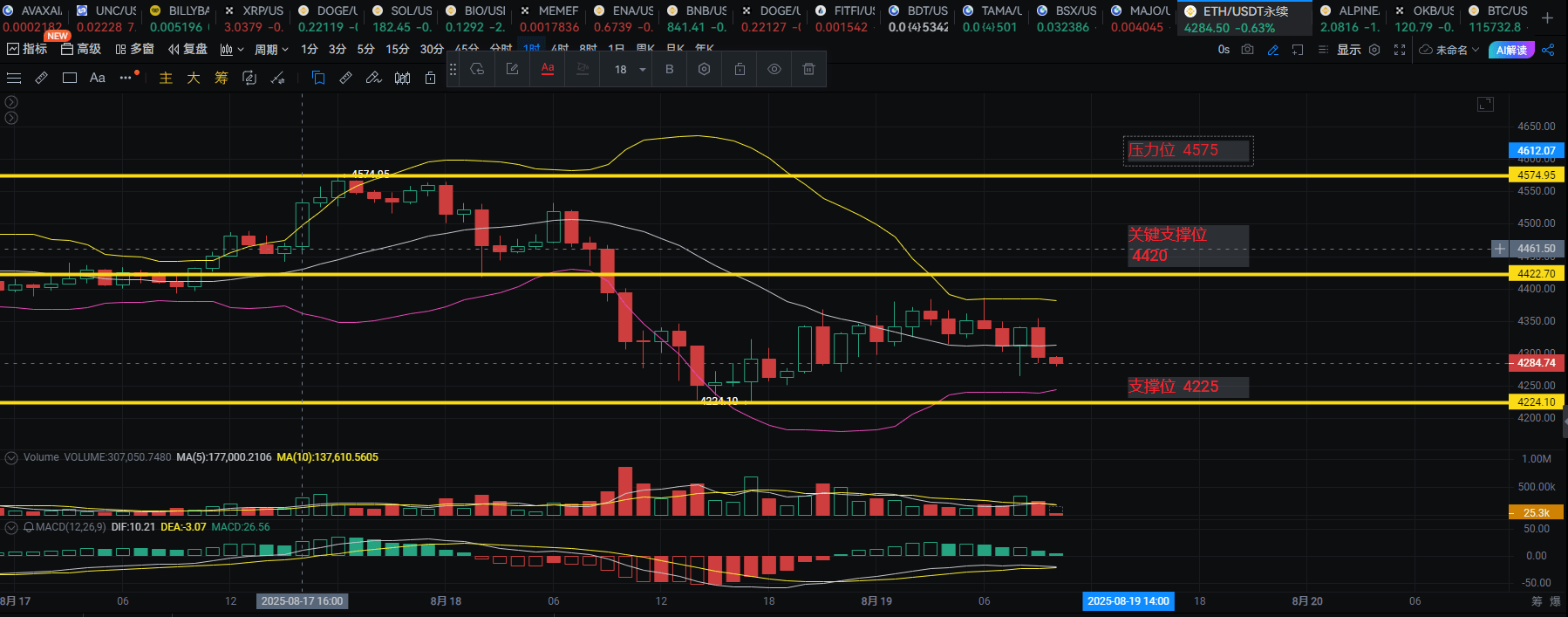Click the MACD alert bell icon
The width and height of the screenshot is (1568, 617).
point(29,527)
